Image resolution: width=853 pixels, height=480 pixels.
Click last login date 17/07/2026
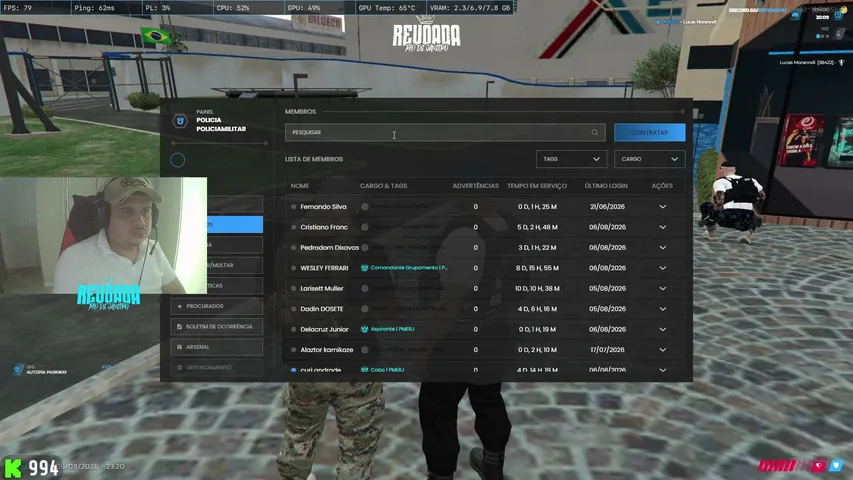pyautogui.click(x=607, y=350)
